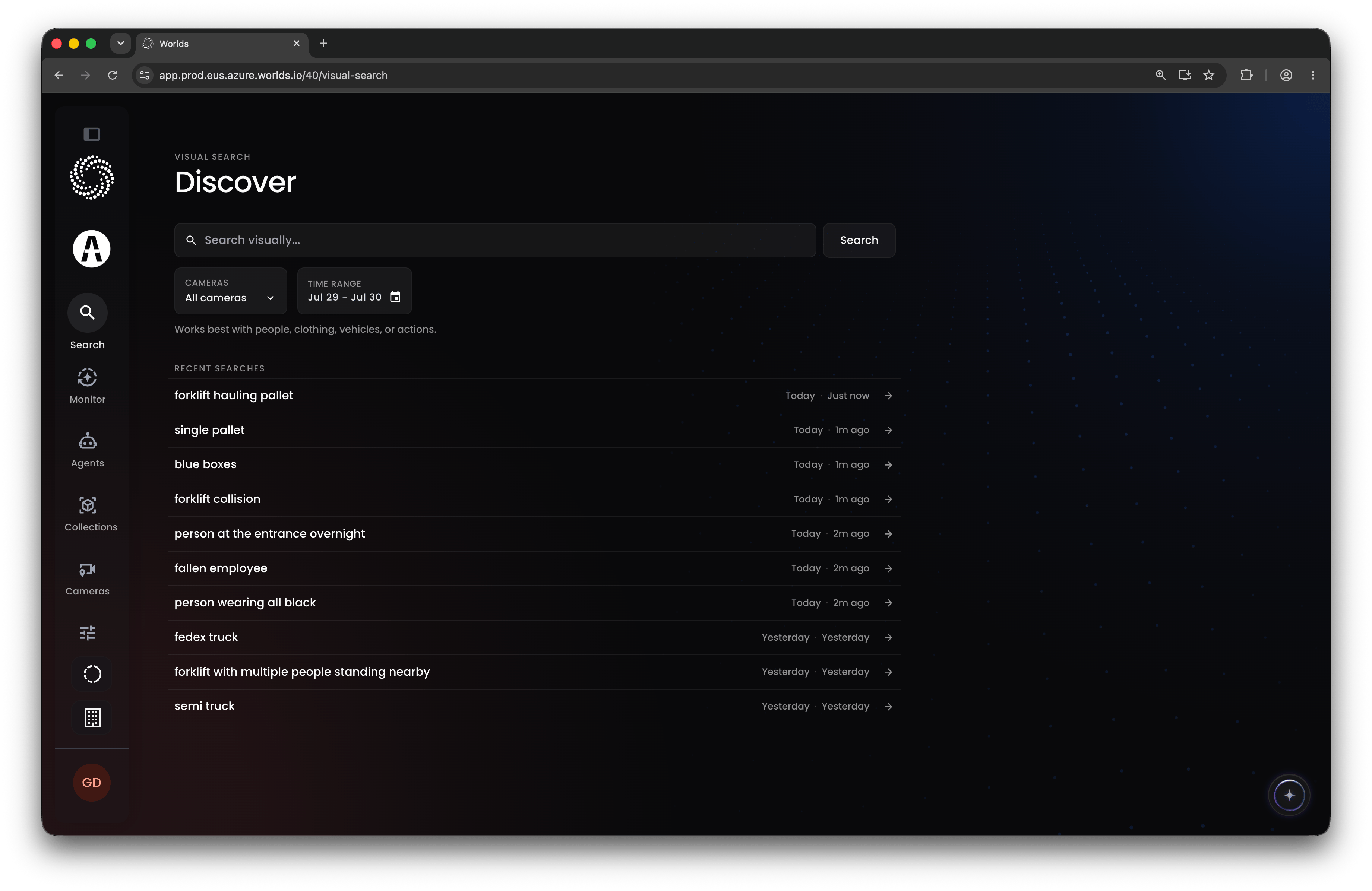This screenshot has width=1372, height=891.
Task: Open recent search fedex truck
Action: 534,637
